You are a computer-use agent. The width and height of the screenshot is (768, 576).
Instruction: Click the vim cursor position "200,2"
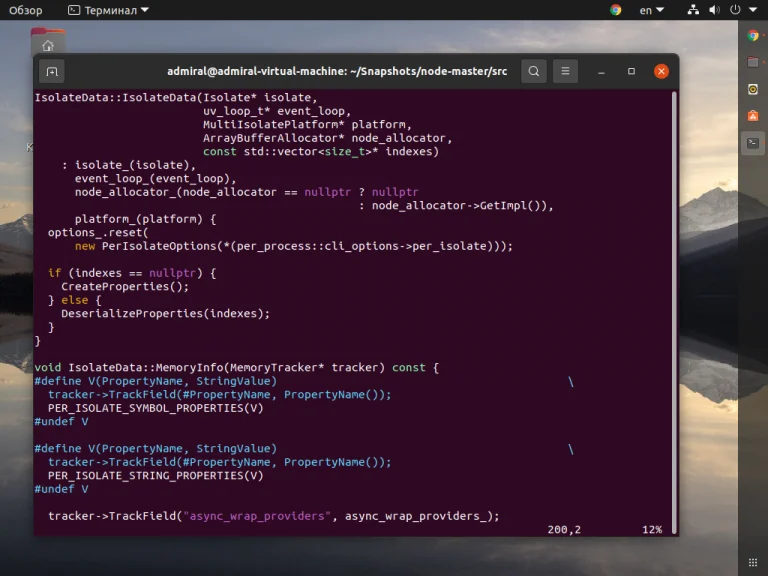click(564, 529)
